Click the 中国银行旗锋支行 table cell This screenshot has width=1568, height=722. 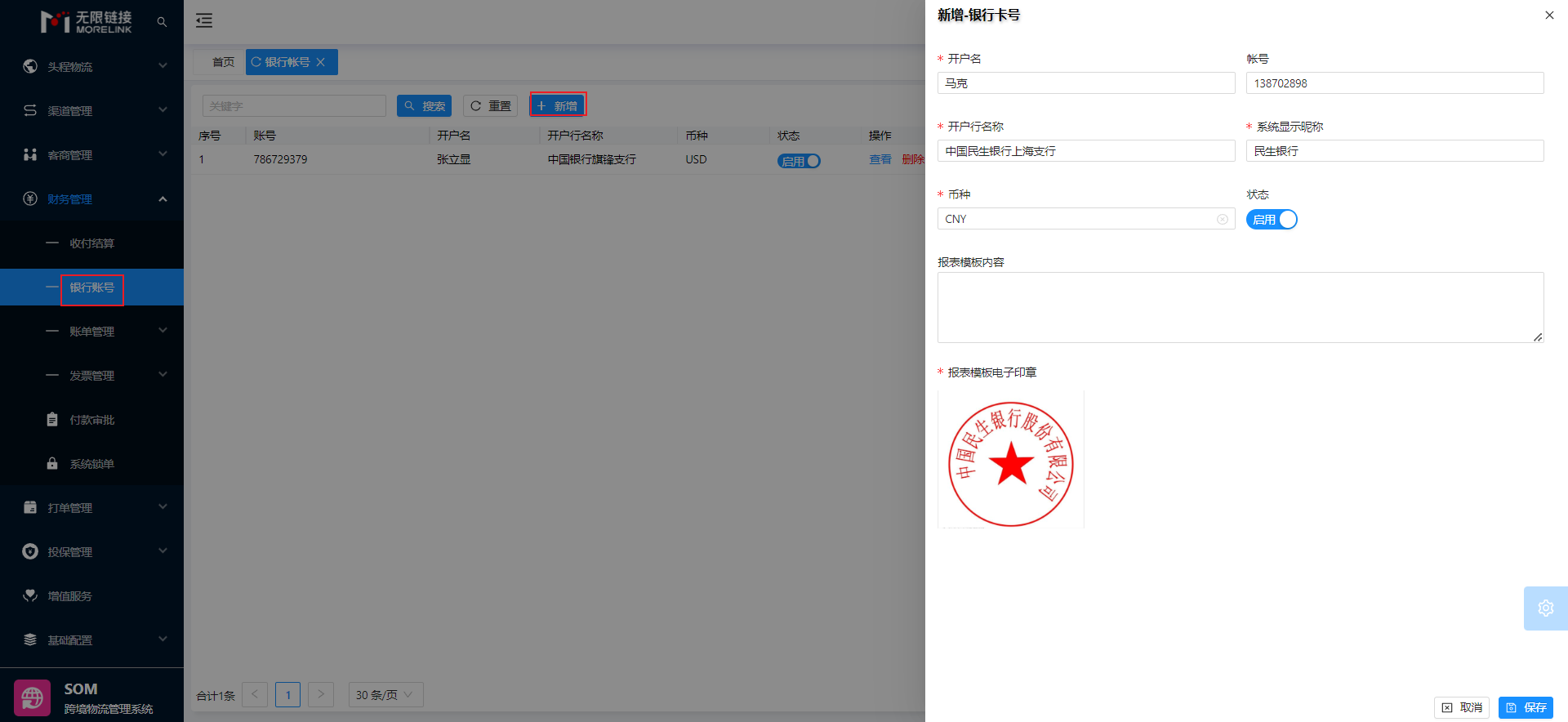tap(591, 159)
